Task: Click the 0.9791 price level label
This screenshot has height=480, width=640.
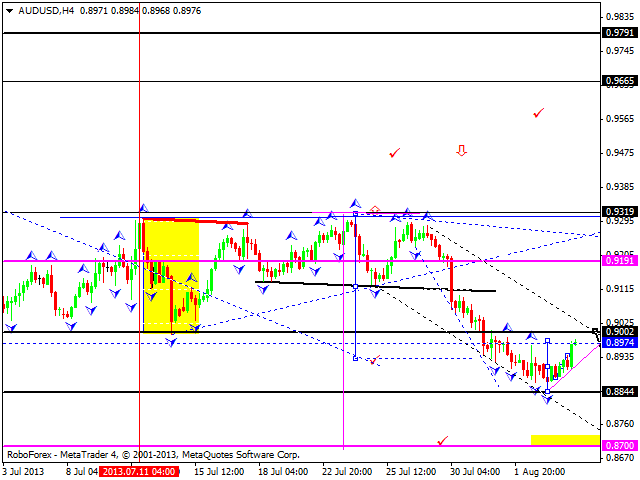Action: click(619, 33)
